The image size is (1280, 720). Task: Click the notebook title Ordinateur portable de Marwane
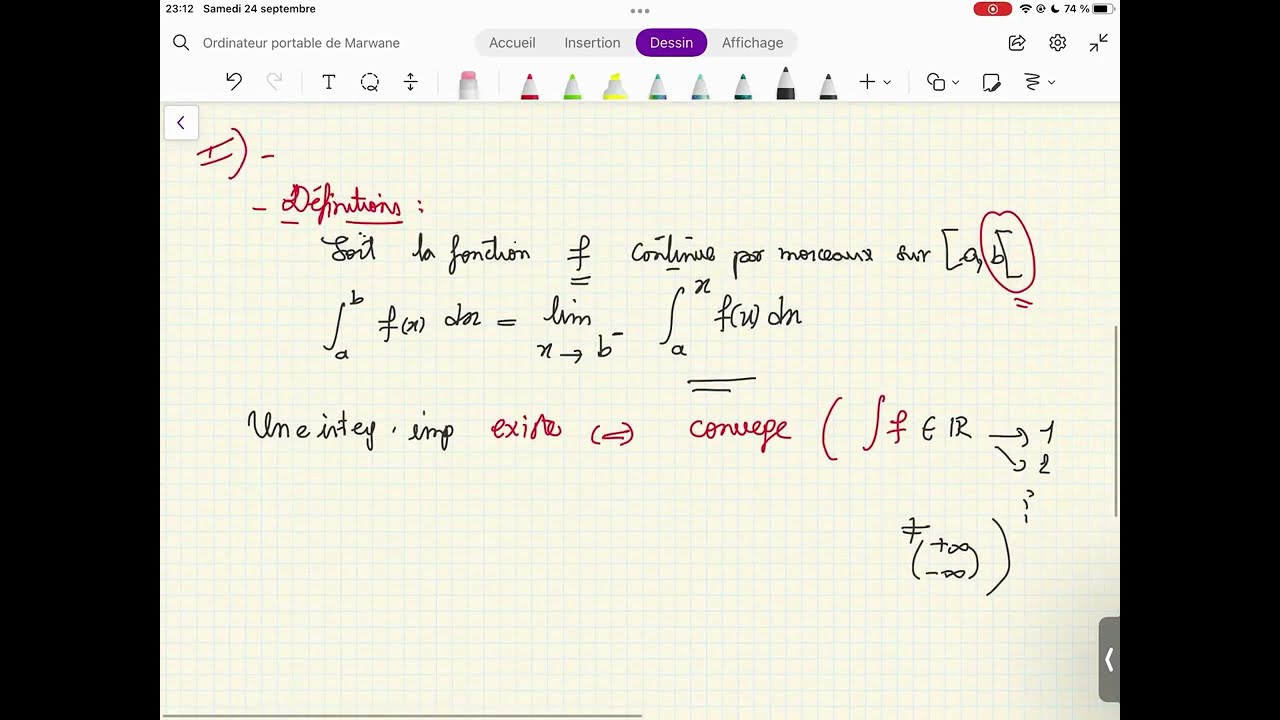[x=301, y=43]
